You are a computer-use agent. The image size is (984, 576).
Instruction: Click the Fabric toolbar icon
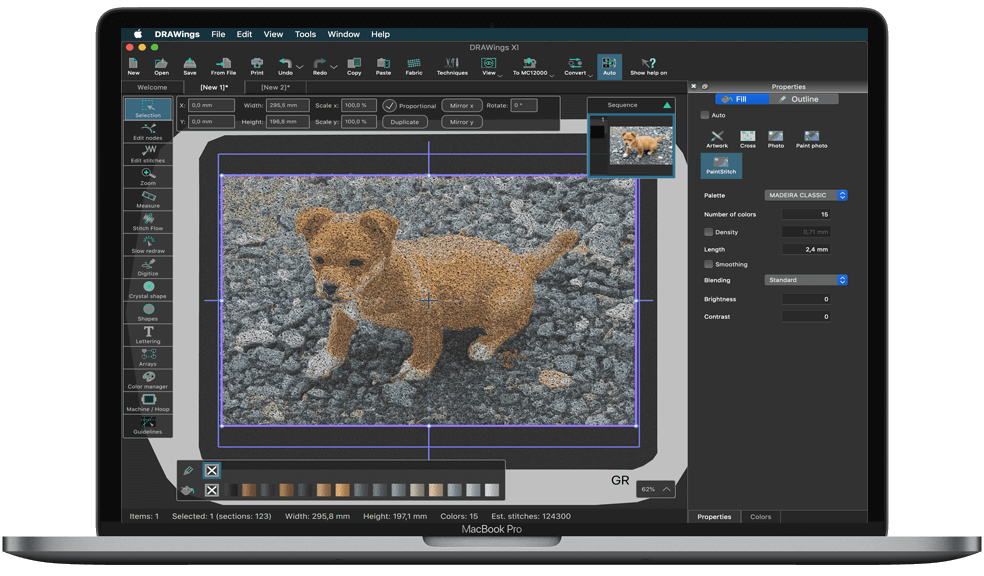413,66
